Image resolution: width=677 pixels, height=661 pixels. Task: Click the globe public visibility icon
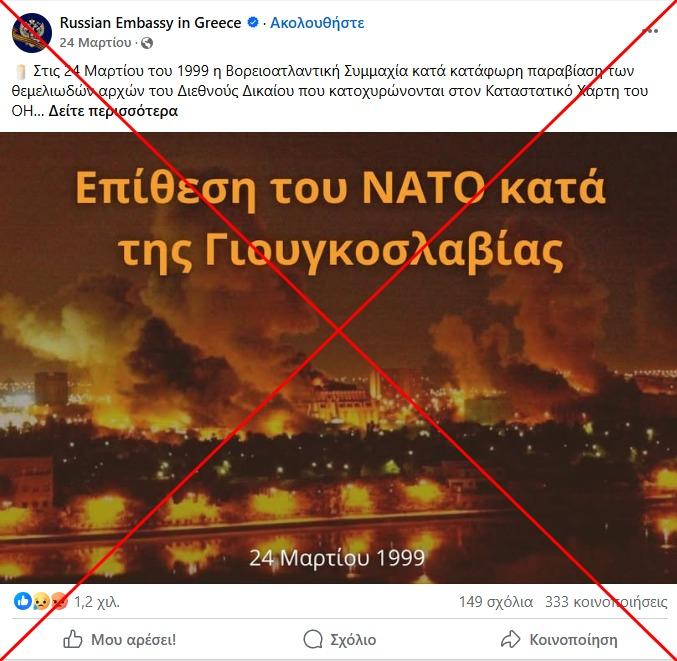click(x=147, y=43)
